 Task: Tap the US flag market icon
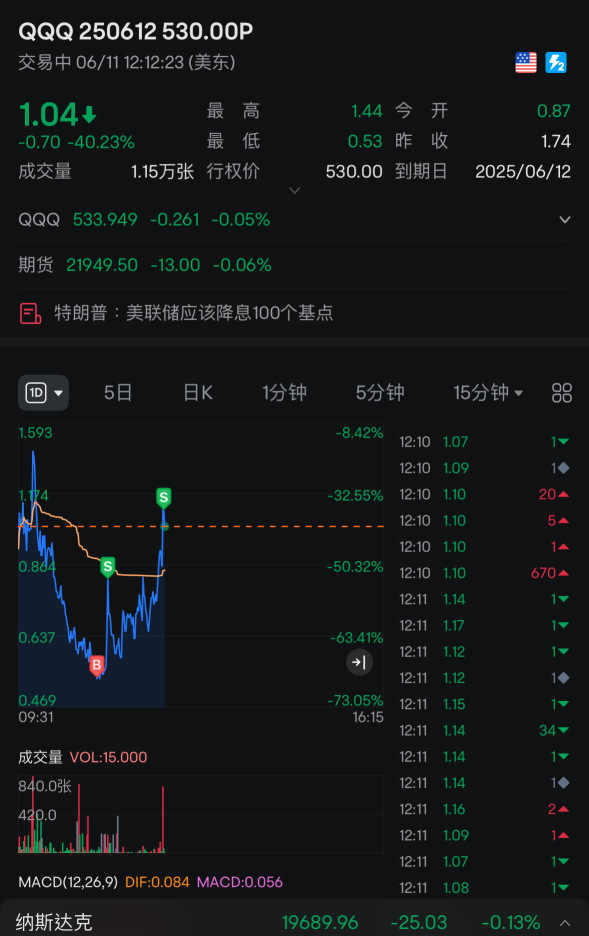tap(526, 63)
